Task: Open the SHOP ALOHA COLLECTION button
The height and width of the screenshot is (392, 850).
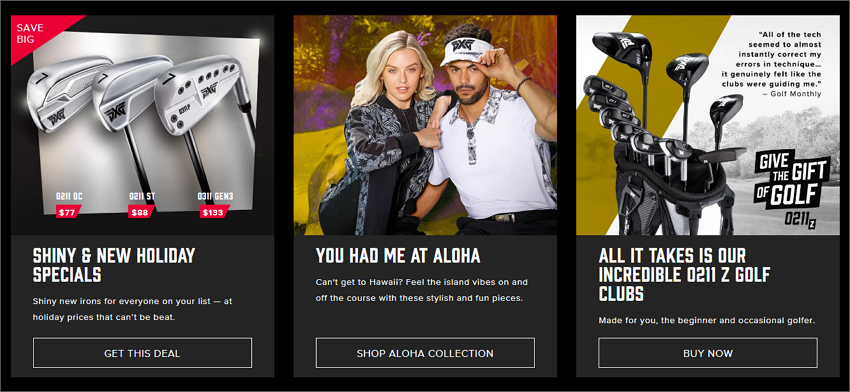Action: click(x=425, y=353)
